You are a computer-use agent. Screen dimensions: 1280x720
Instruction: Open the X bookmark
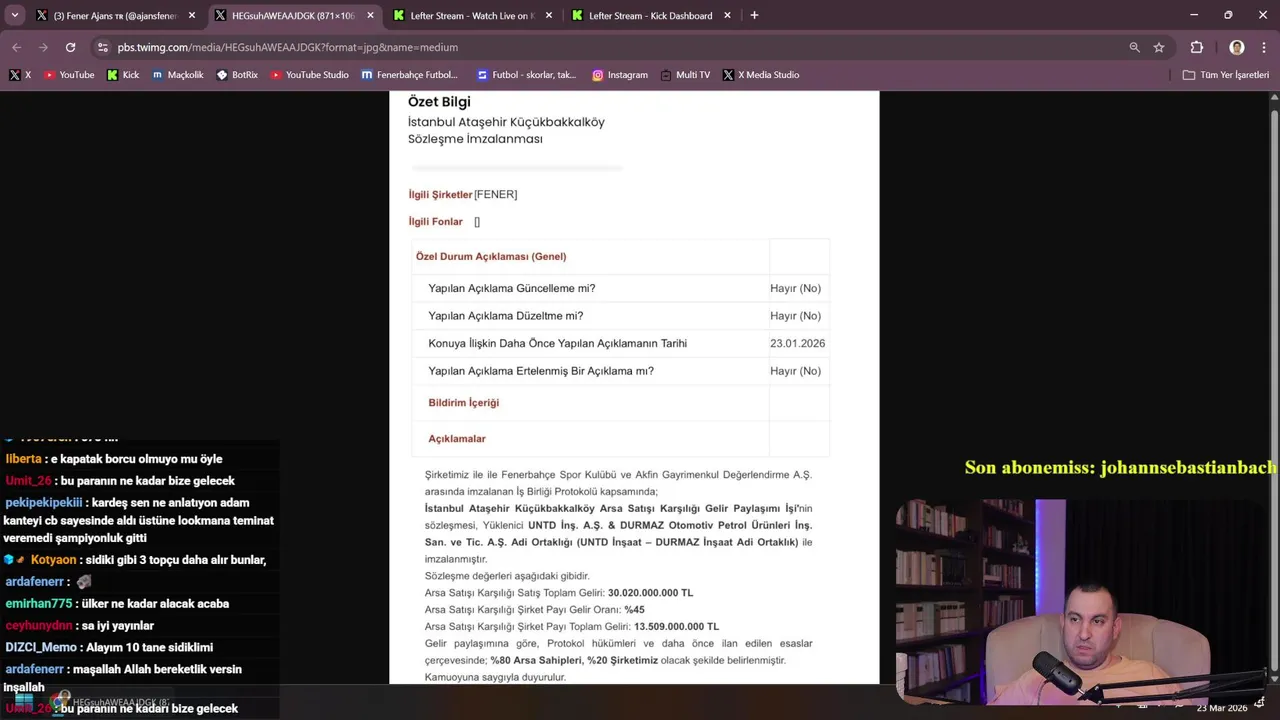pos(20,75)
